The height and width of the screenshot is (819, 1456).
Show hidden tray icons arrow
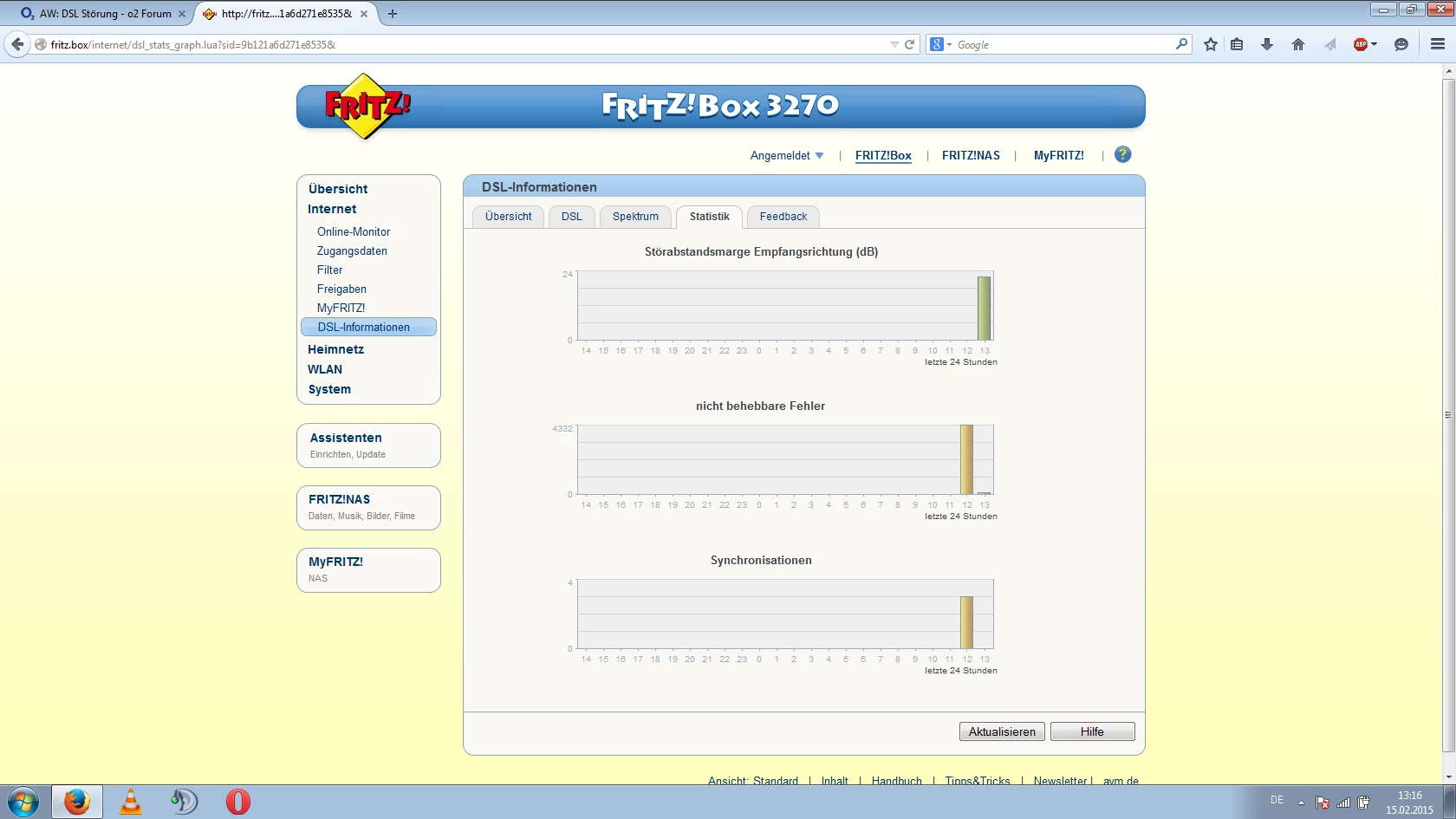tap(1301, 803)
